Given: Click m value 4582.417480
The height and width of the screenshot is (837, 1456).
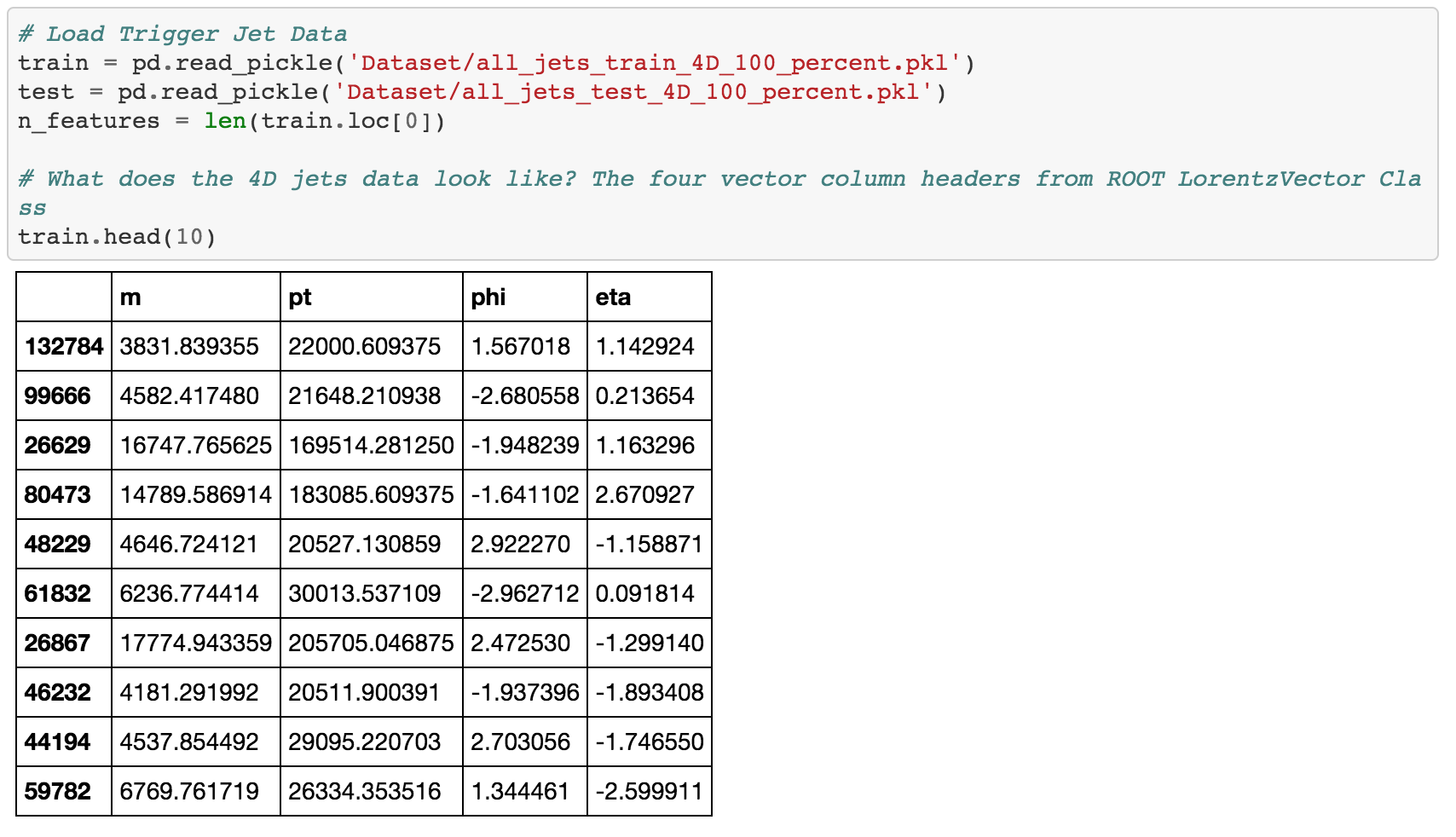Looking at the screenshot, I should (x=189, y=395).
